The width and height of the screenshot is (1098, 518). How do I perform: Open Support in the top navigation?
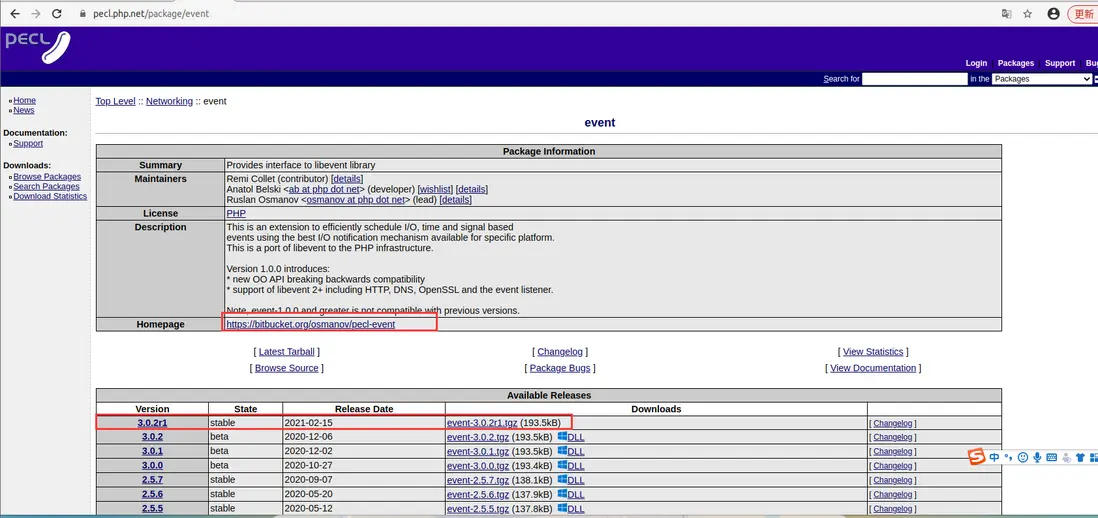pos(1059,63)
